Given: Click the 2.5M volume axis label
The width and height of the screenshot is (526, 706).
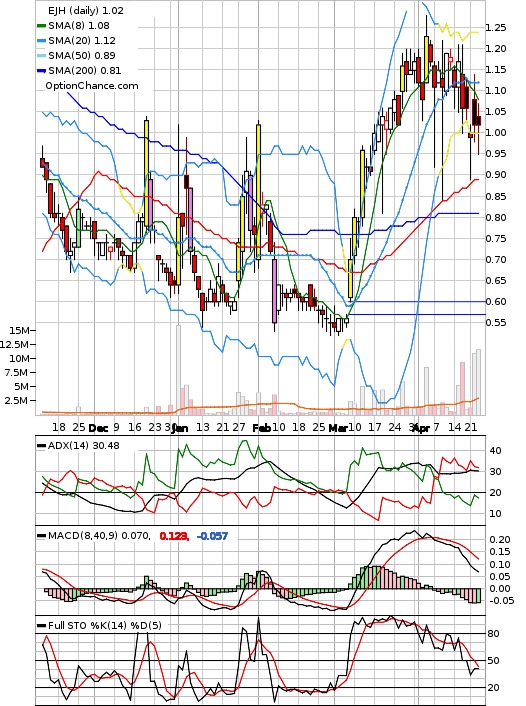Looking at the screenshot, I should point(16,400).
